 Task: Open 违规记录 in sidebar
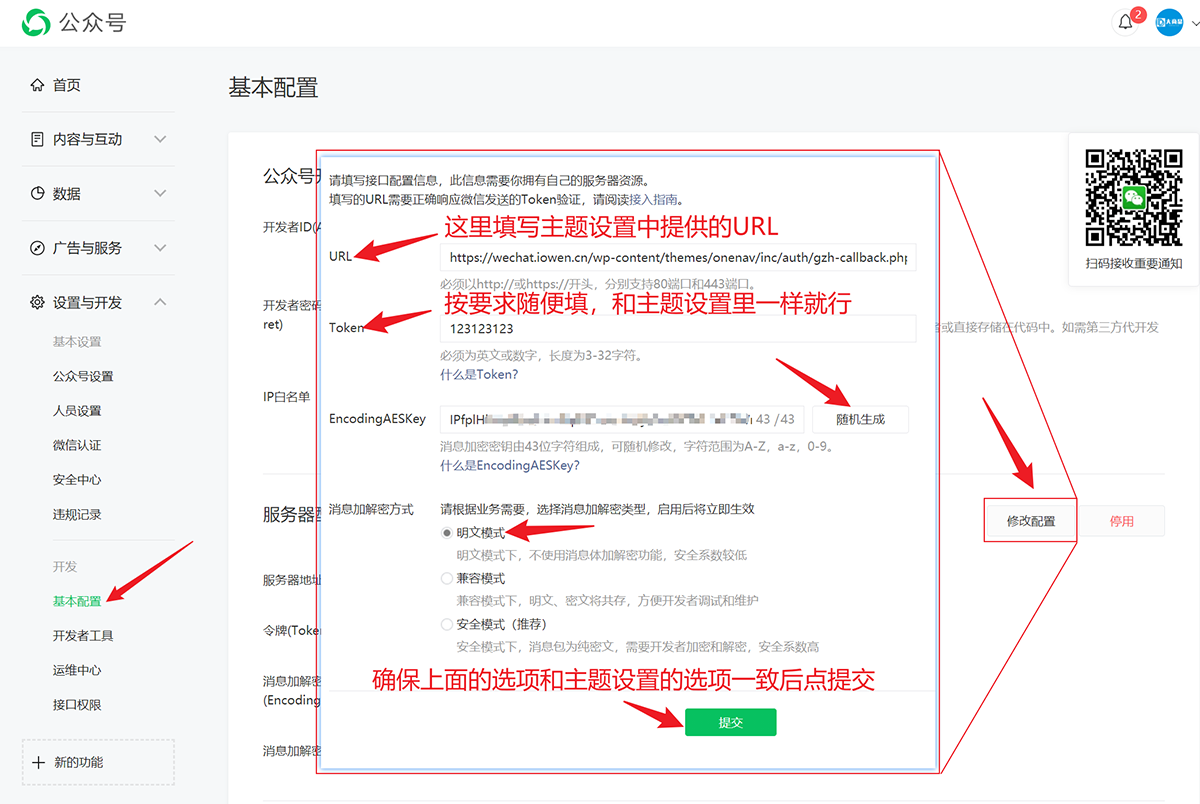[x=77, y=514]
